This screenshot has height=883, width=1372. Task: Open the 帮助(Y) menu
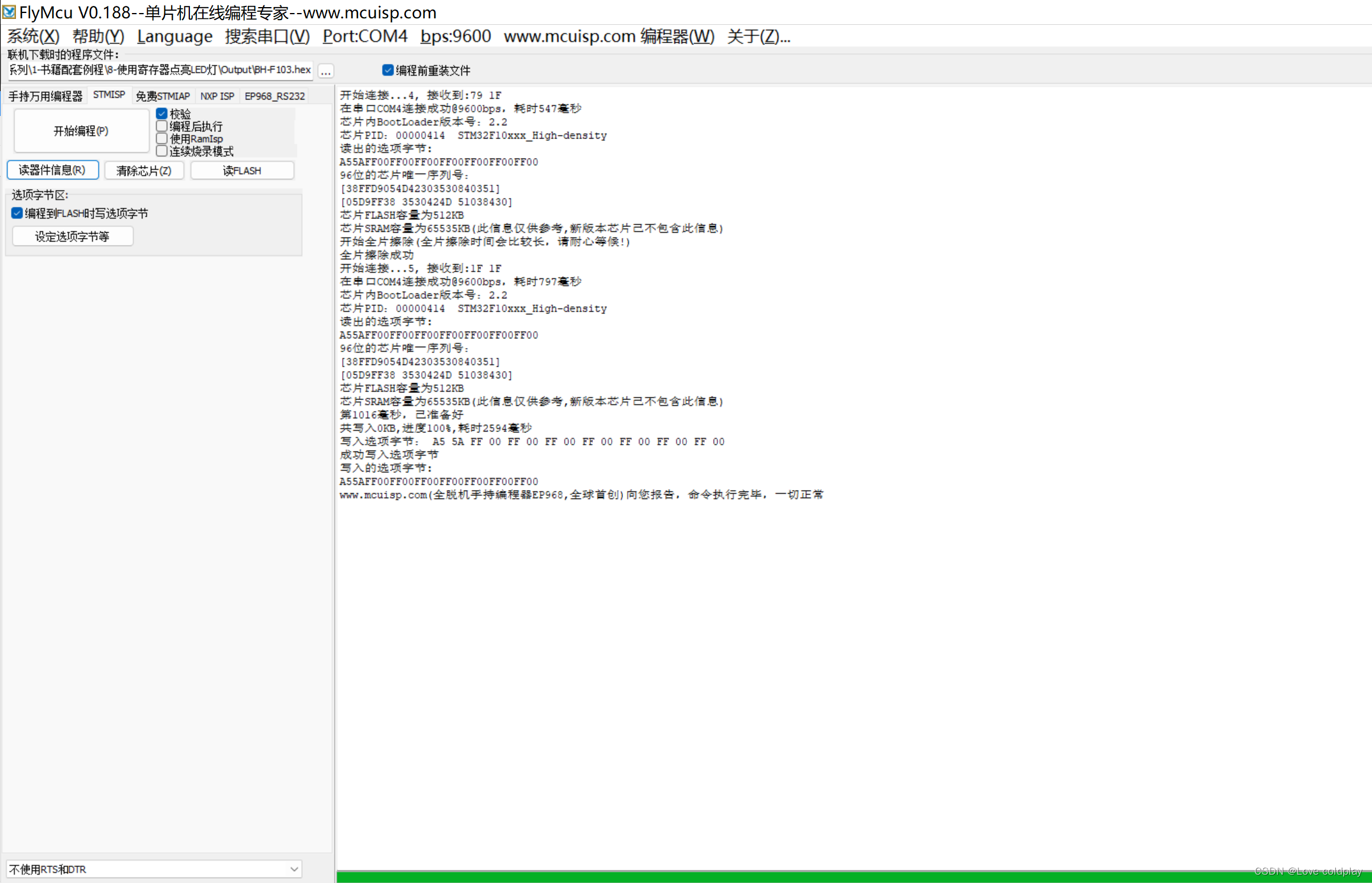[x=98, y=37]
